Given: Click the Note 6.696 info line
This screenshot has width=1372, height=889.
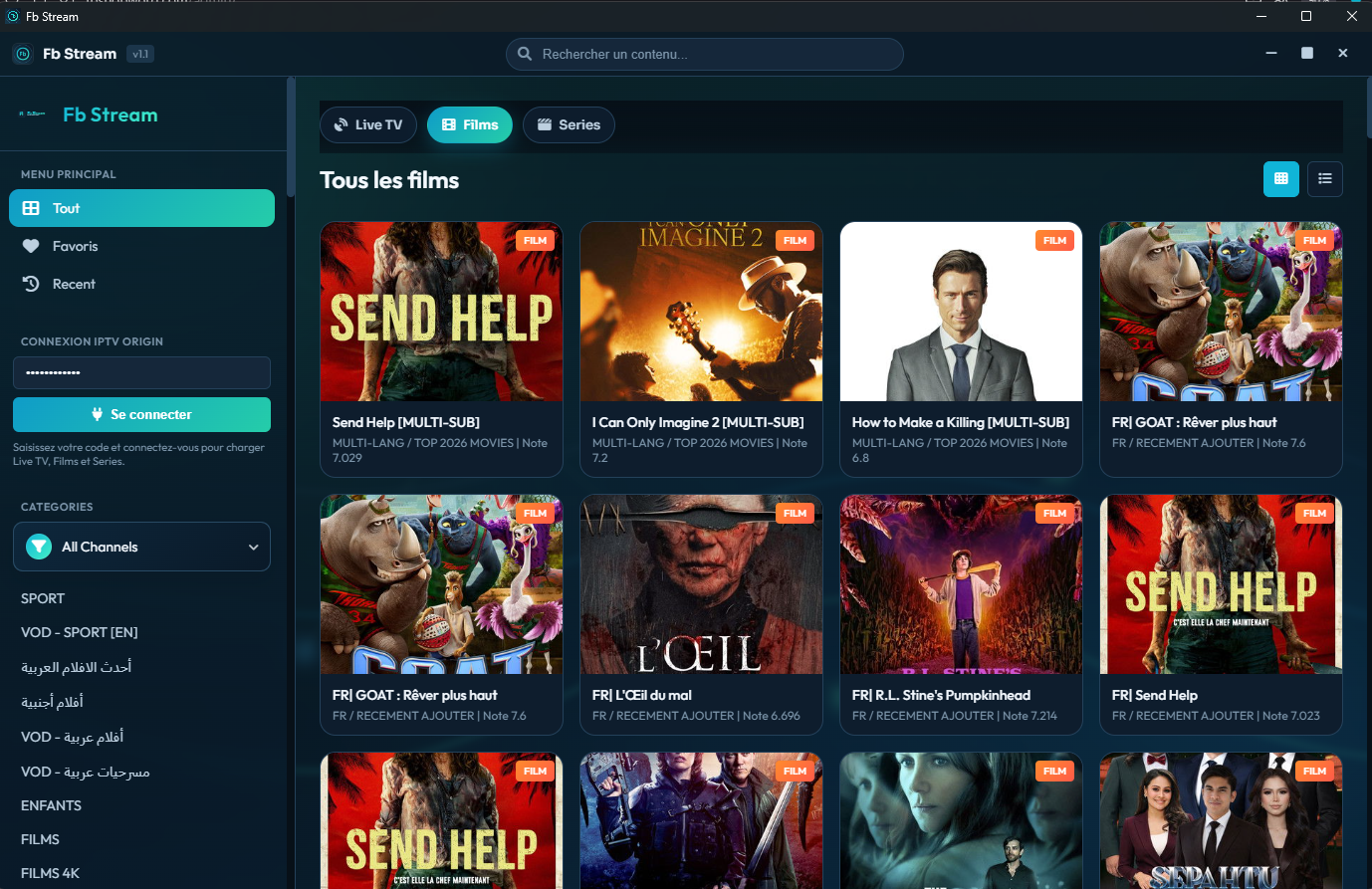Looking at the screenshot, I should 696,716.
